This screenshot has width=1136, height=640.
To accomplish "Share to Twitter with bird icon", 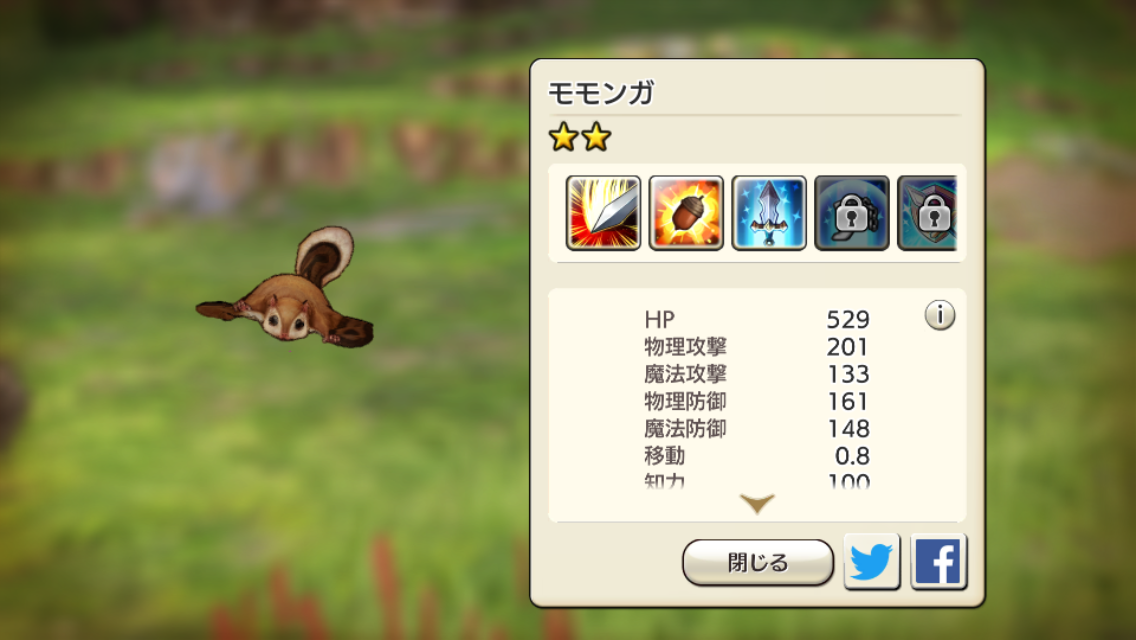I will (872, 562).
